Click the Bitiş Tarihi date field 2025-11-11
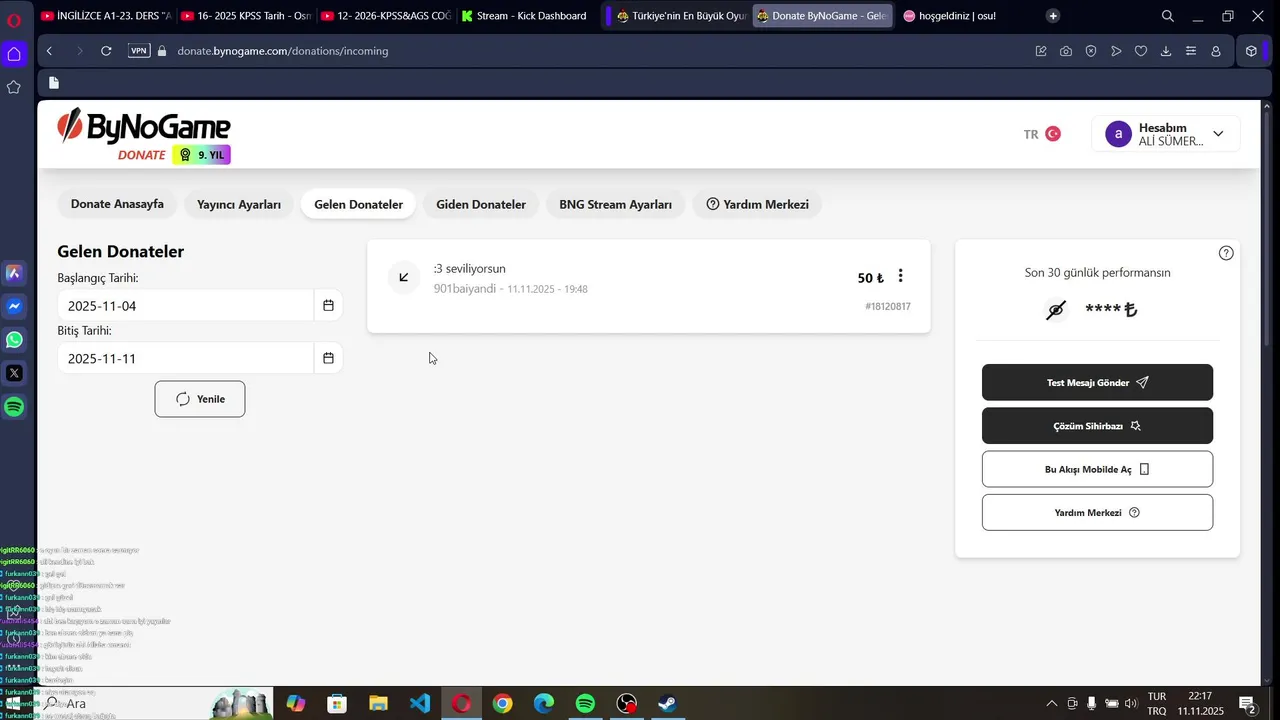The height and width of the screenshot is (720, 1280). click(186, 358)
